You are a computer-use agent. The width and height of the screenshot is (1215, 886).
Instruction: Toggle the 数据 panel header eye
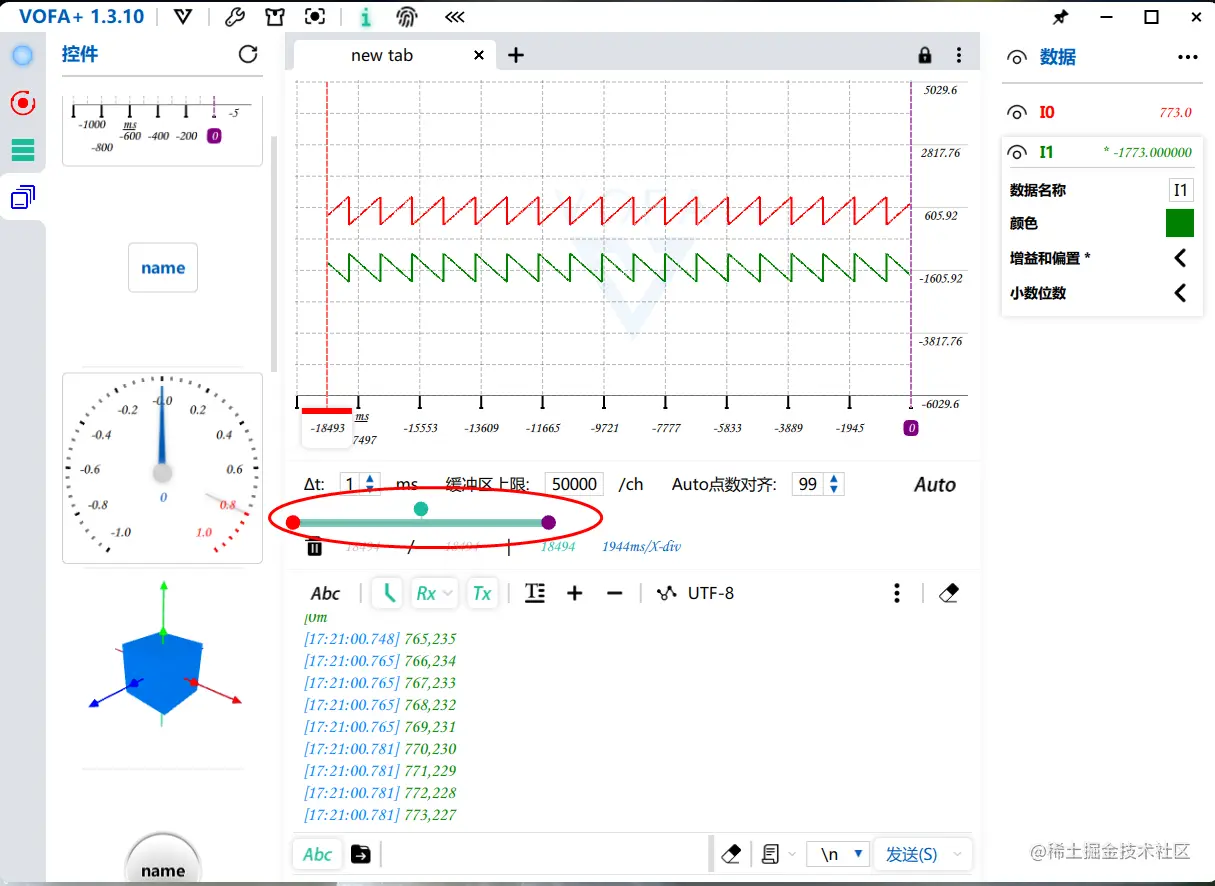click(x=1017, y=58)
